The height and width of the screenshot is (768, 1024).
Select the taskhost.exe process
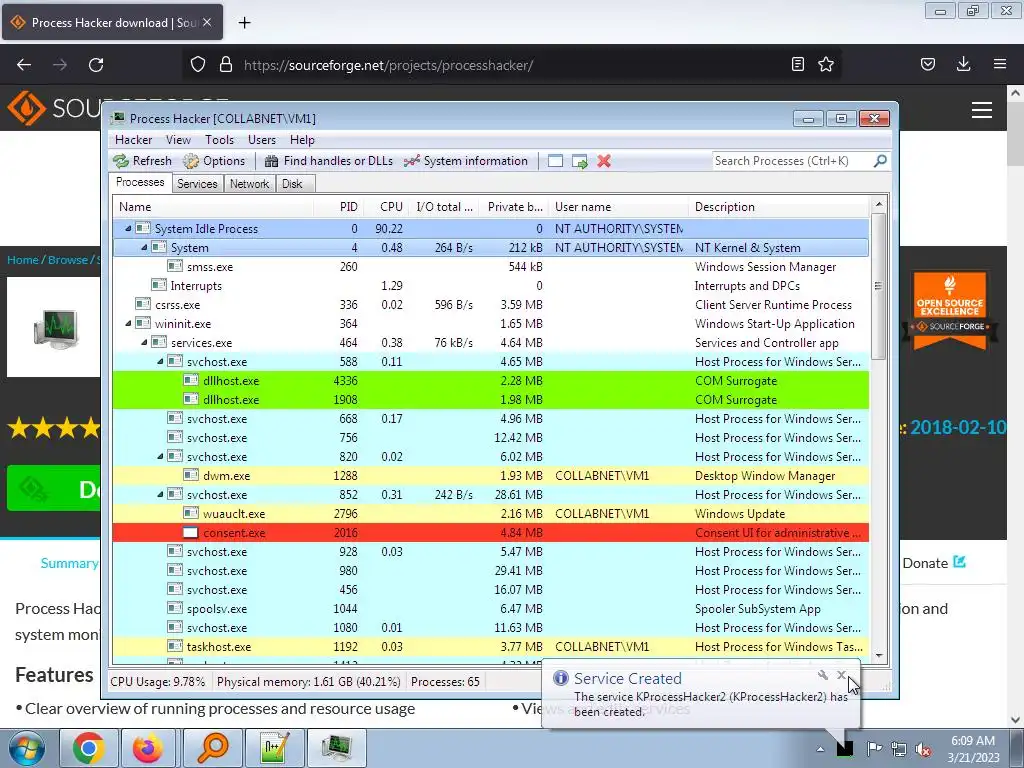[490, 647]
